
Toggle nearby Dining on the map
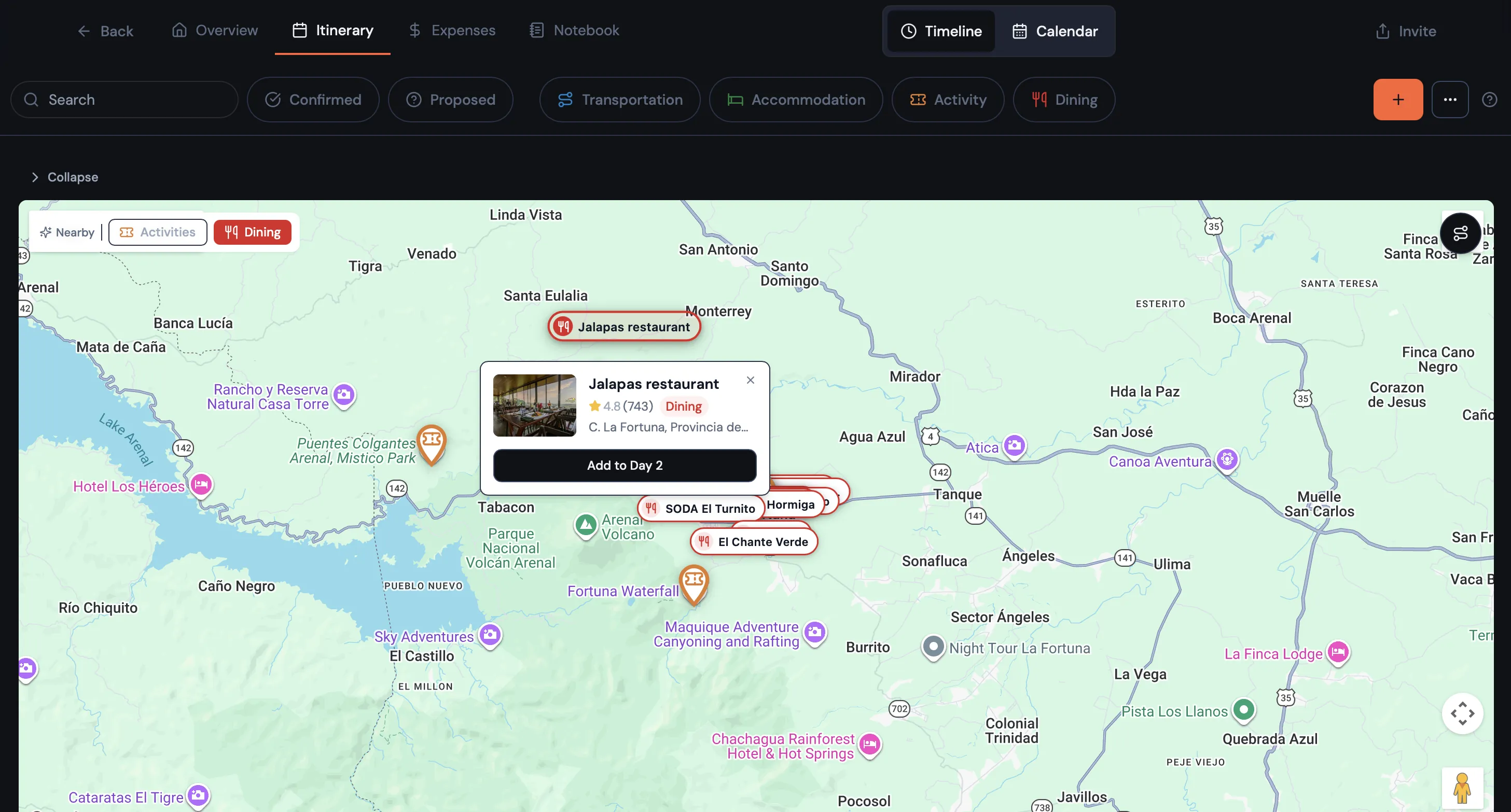(252, 232)
